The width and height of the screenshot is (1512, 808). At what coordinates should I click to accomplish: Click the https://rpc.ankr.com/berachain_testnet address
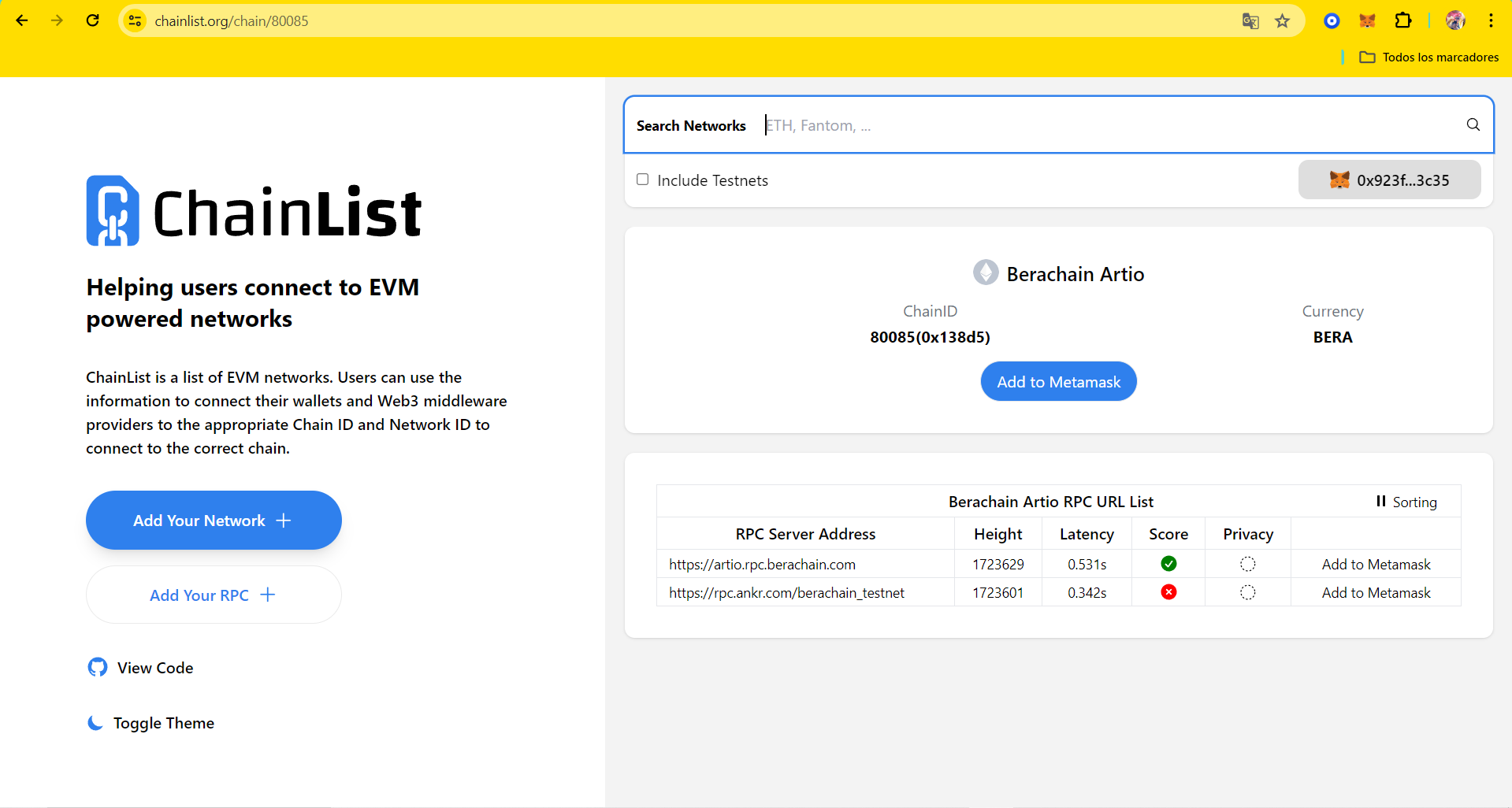[786, 592]
